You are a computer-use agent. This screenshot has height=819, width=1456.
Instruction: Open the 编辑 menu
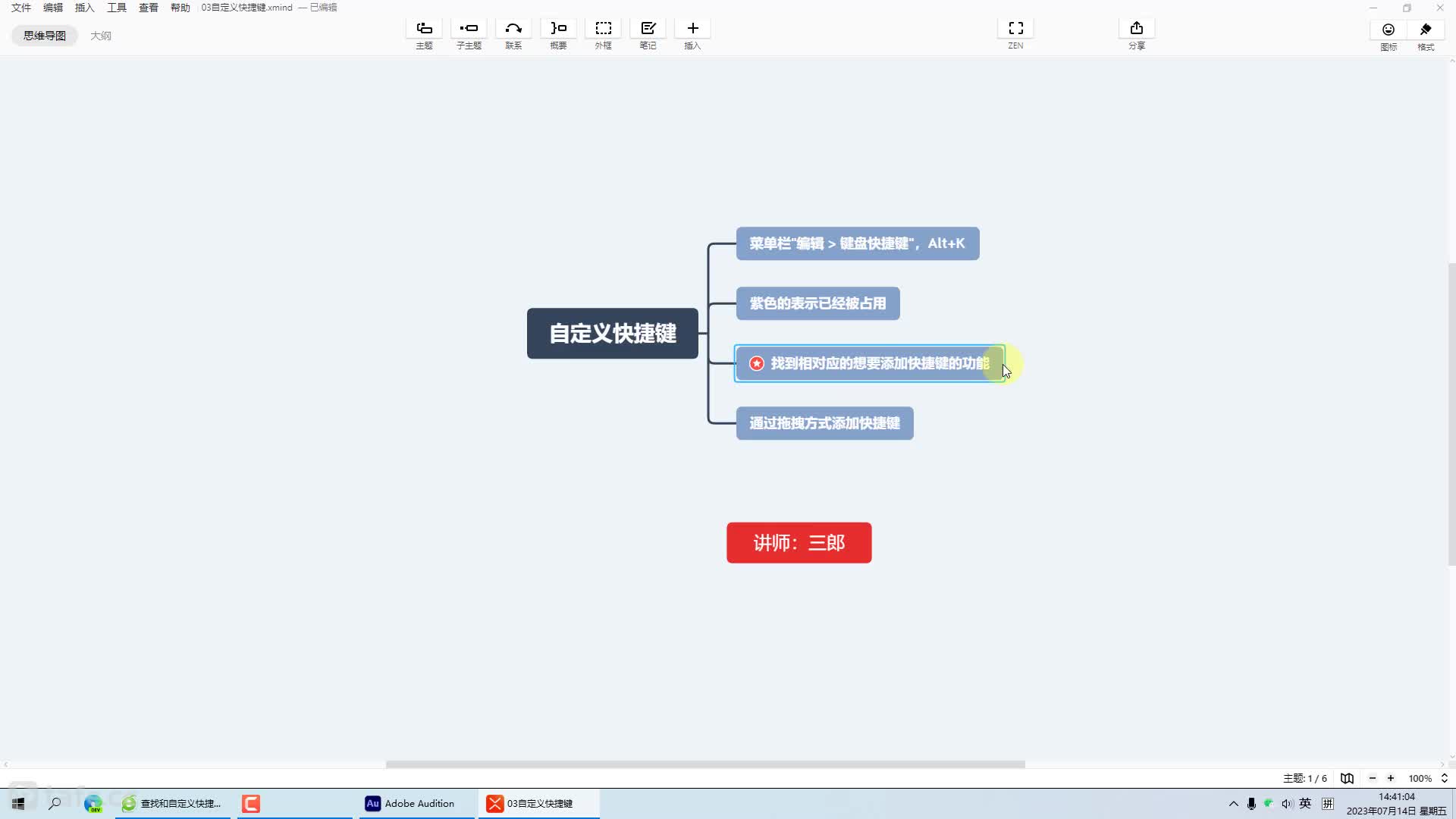[x=53, y=8]
